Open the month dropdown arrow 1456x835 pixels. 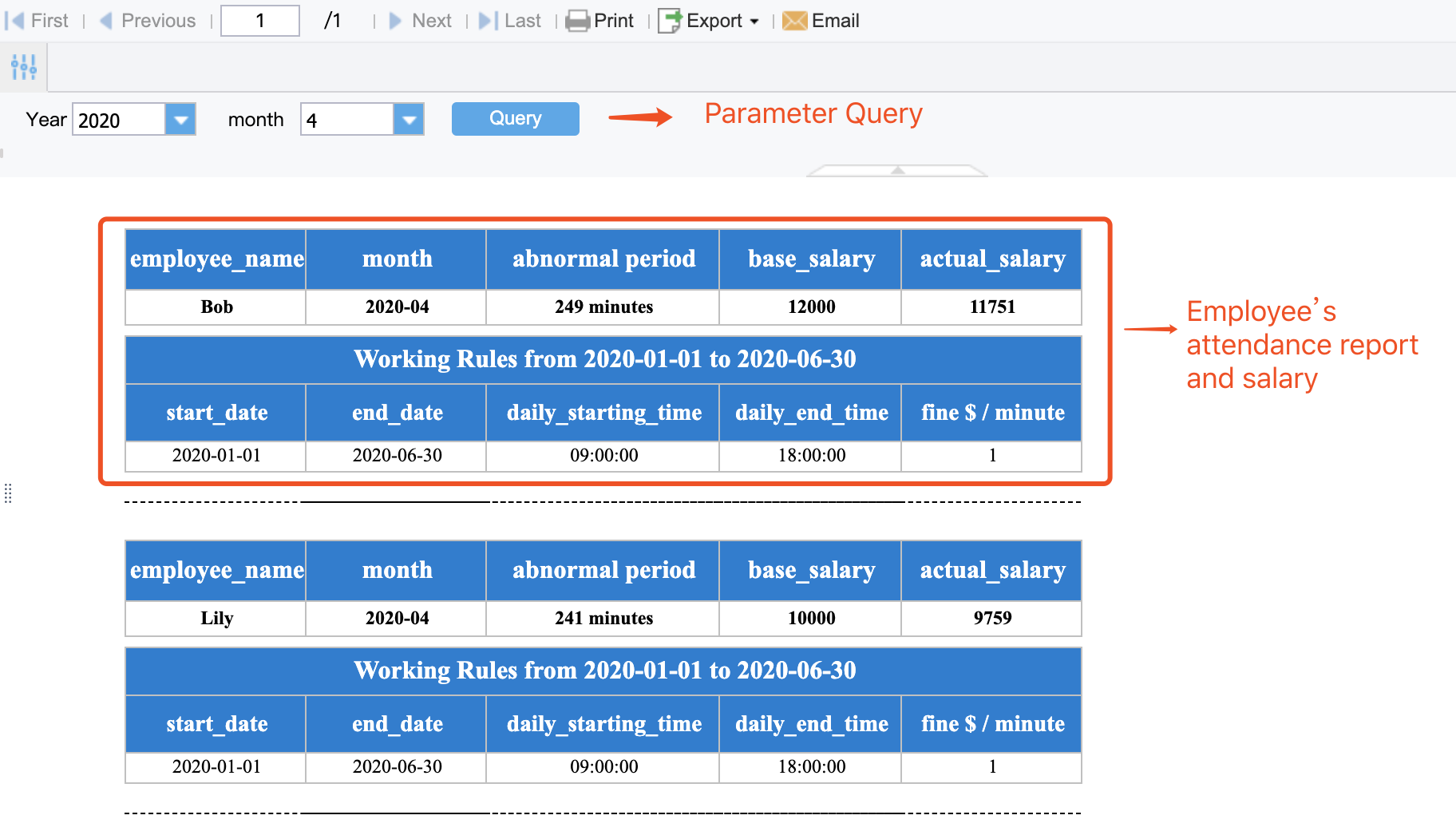pyautogui.click(x=409, y=120)
